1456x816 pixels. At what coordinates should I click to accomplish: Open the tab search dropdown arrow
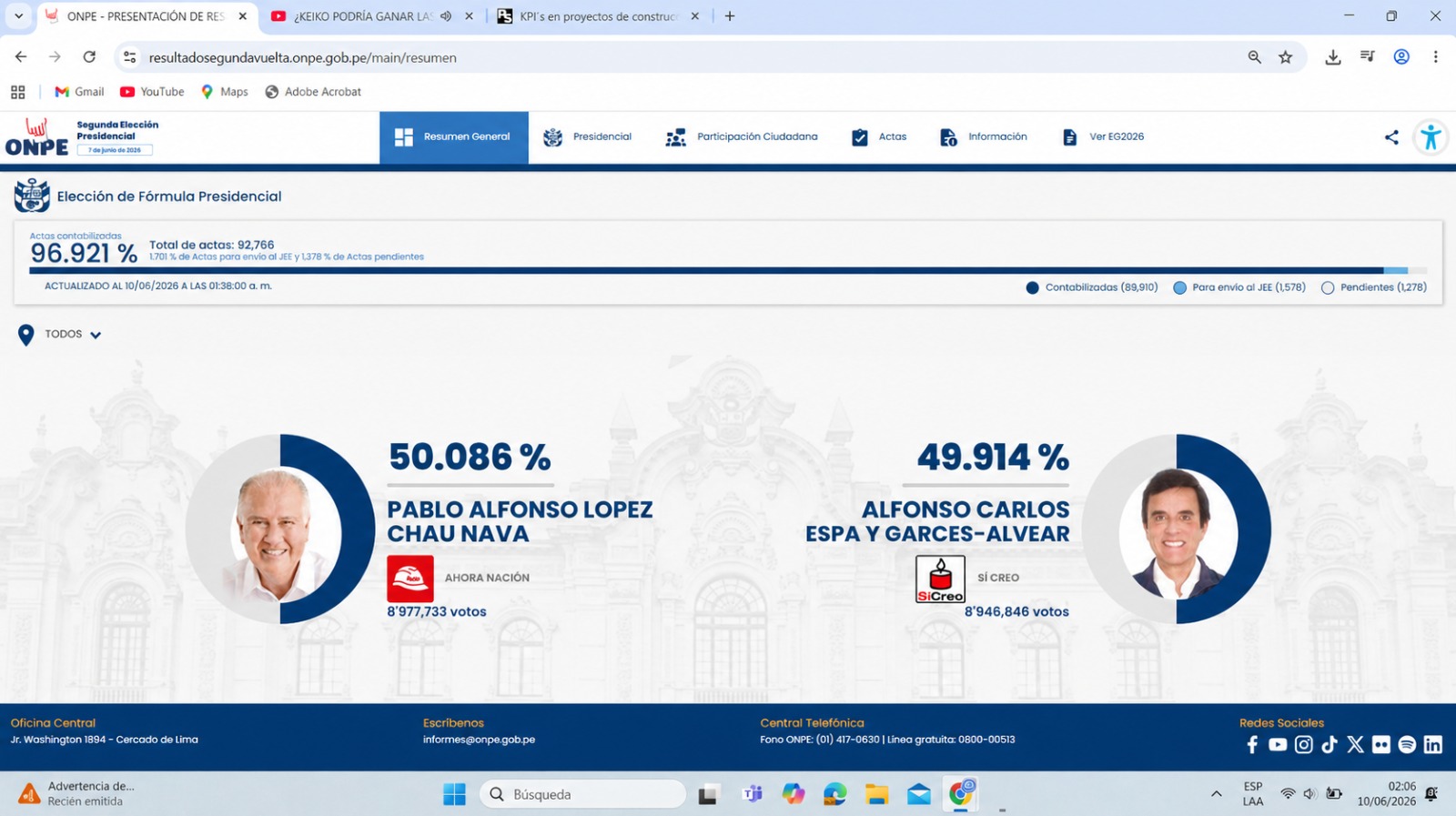tap(18, 16)
